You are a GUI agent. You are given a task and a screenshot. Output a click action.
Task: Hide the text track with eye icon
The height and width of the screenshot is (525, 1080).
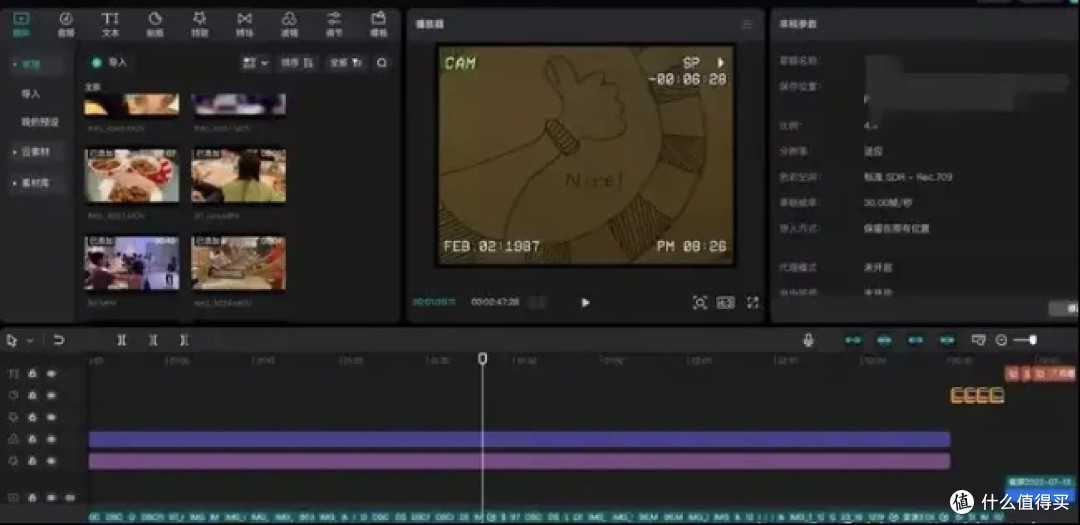[x=51, y=373]
